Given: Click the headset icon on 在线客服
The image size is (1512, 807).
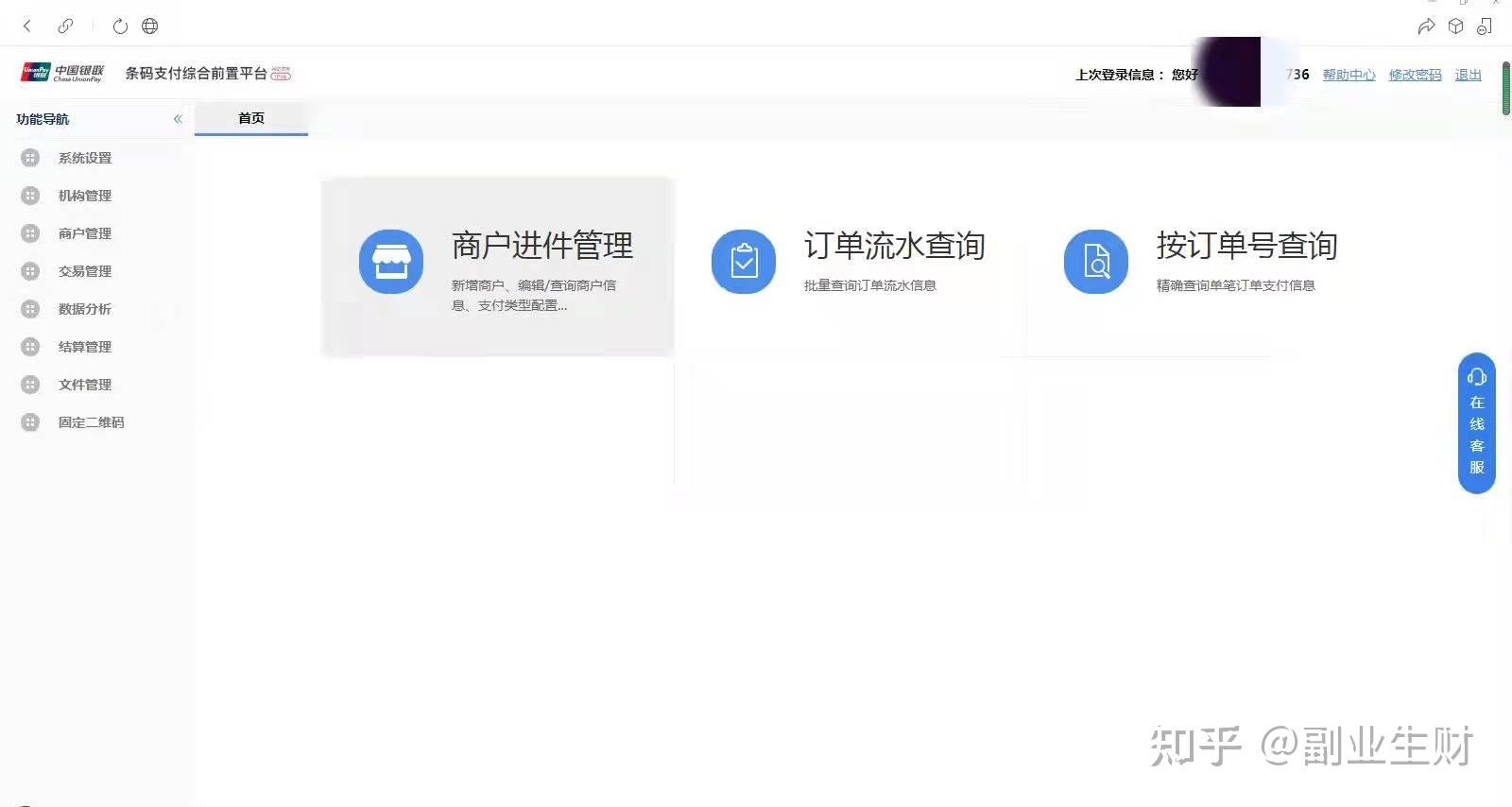Looking at the screenshot, I should 1477,377.
